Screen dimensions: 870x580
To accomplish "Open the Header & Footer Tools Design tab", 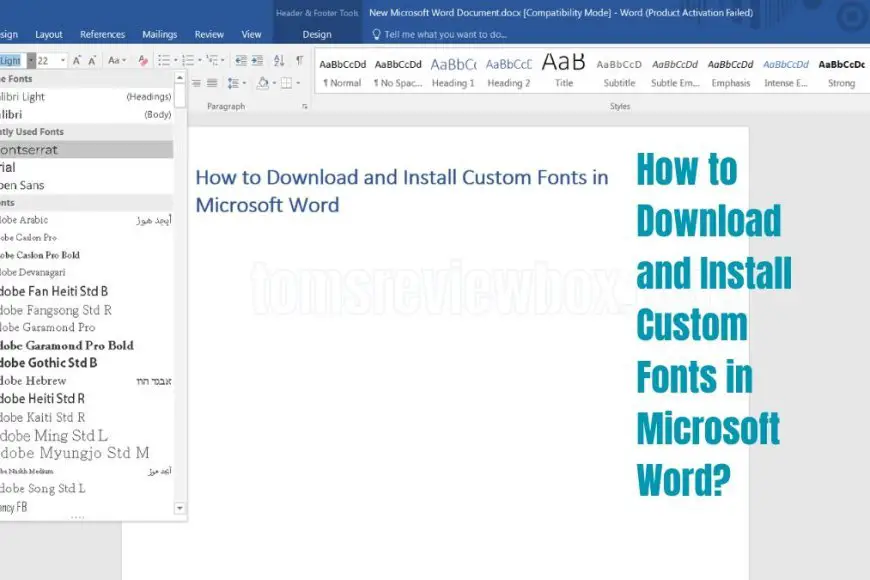I will pos(317,33).
